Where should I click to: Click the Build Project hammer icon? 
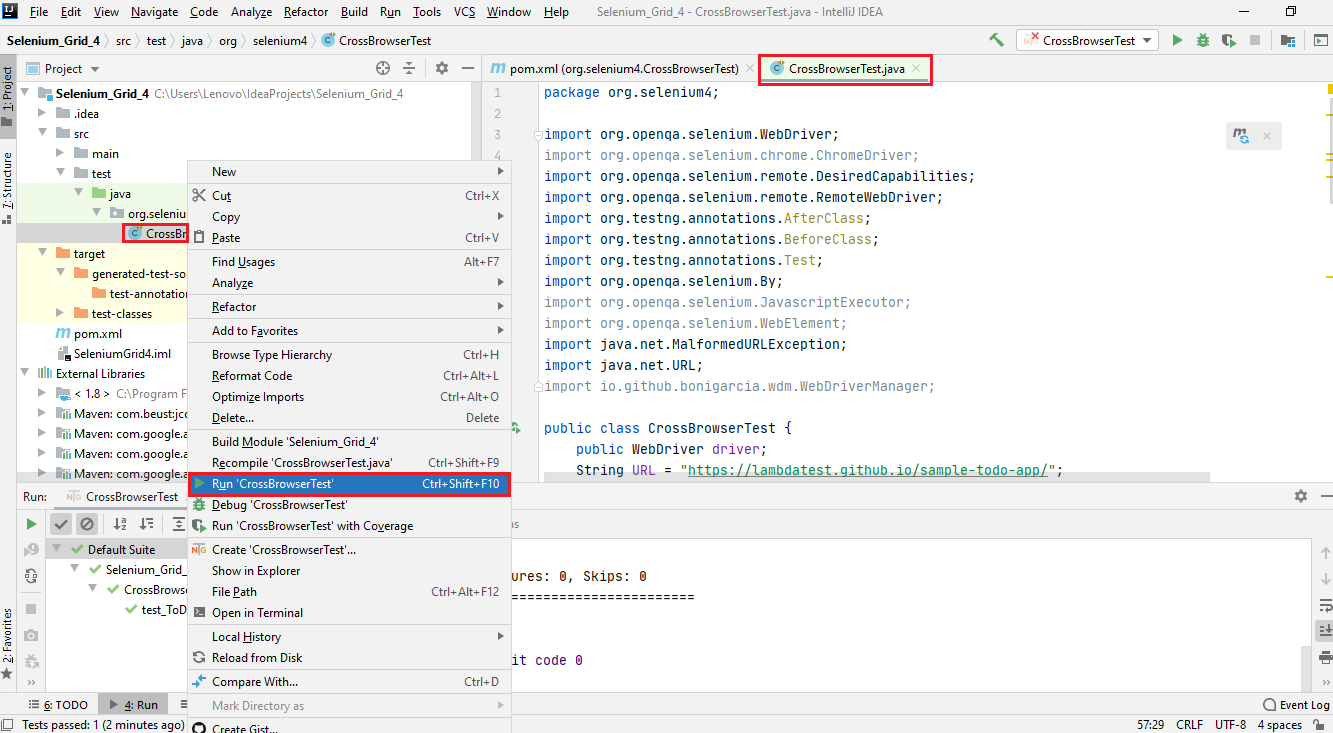tap(996, 40)
